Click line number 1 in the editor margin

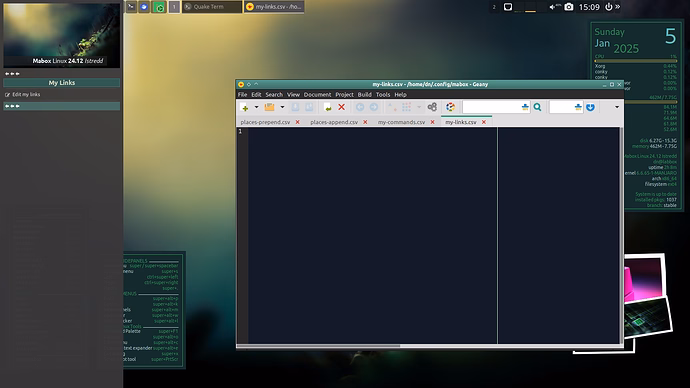point(240,132)
